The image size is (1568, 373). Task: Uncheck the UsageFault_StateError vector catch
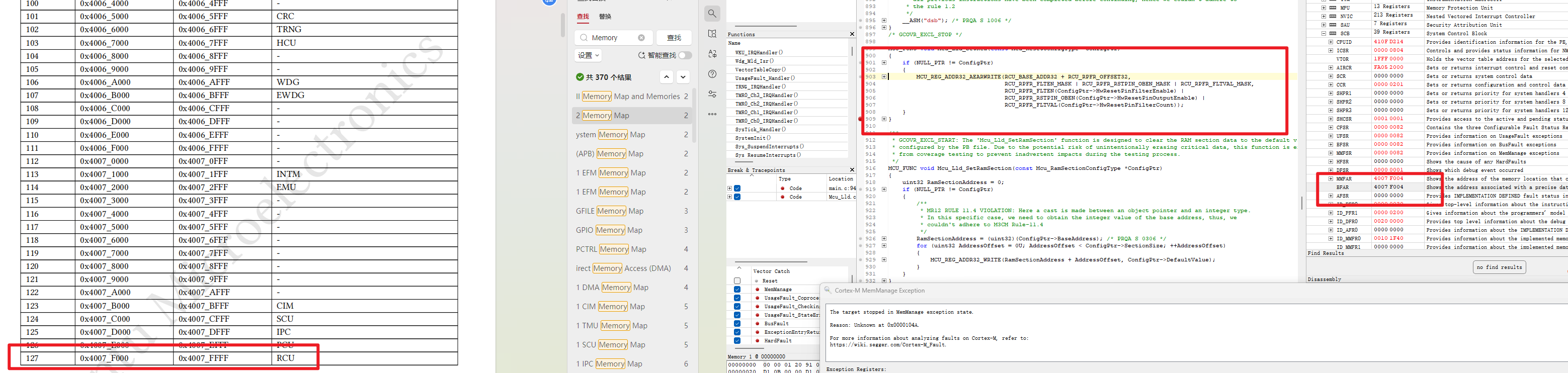coord(737,315)
